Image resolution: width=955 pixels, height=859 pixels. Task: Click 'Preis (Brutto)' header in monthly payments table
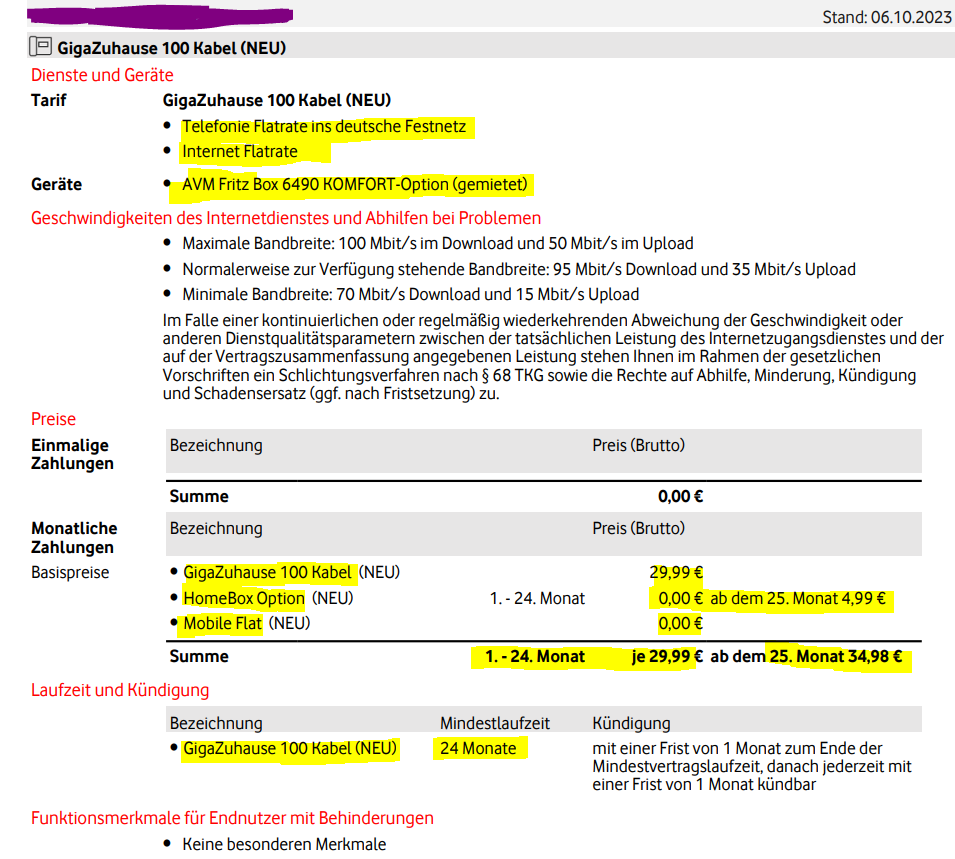[x=638, y=528]
